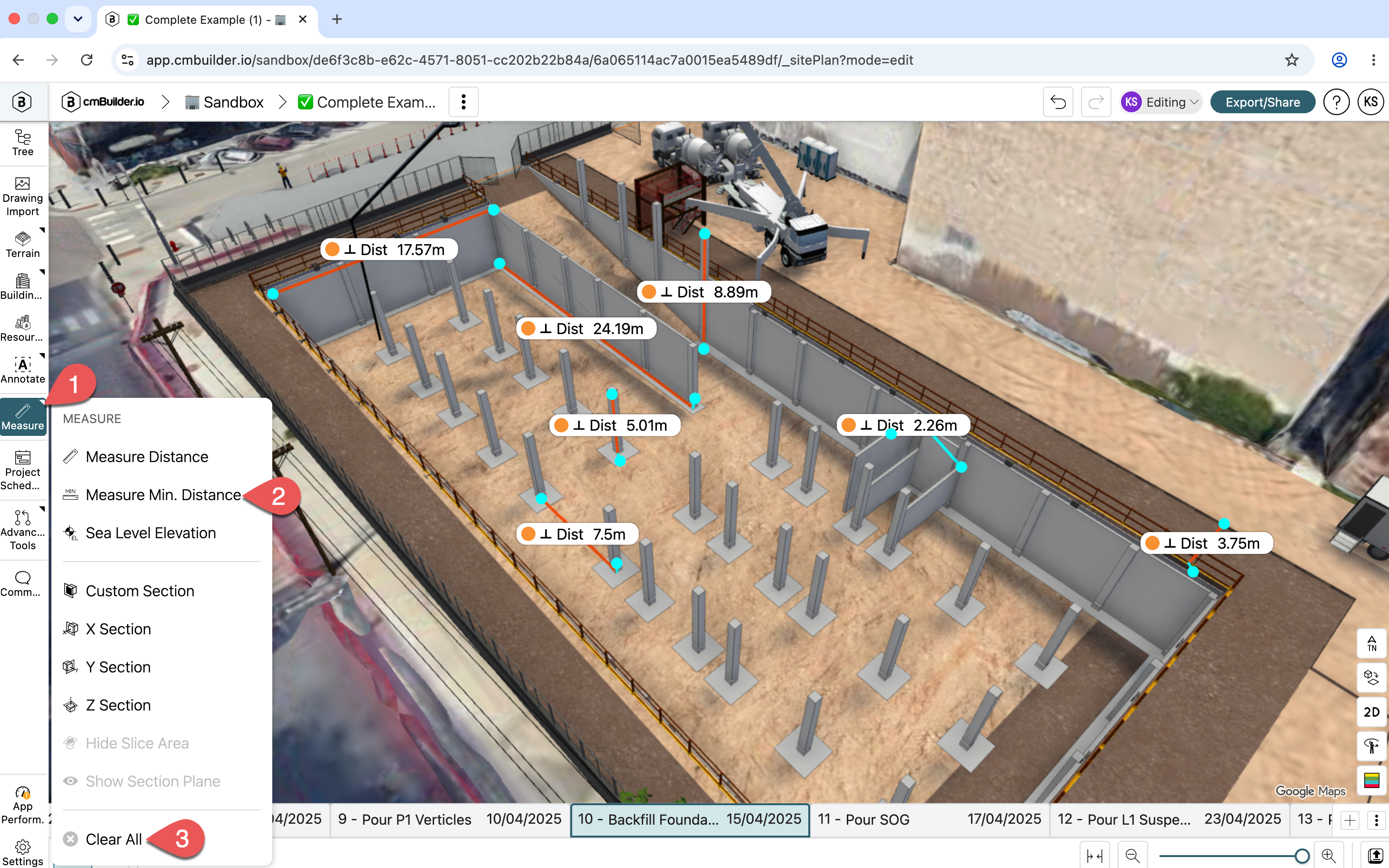Enter first-person walk view mode
Image resolution: width=1389 pixels, height=868 pixels.
pos(1371,746)
